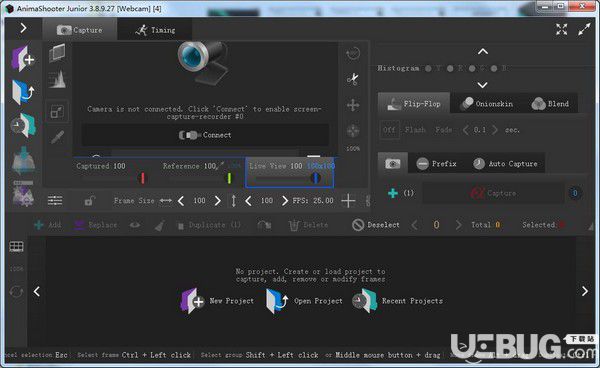Click the rotate view icon
600x368 pixels.
[352, 53]
